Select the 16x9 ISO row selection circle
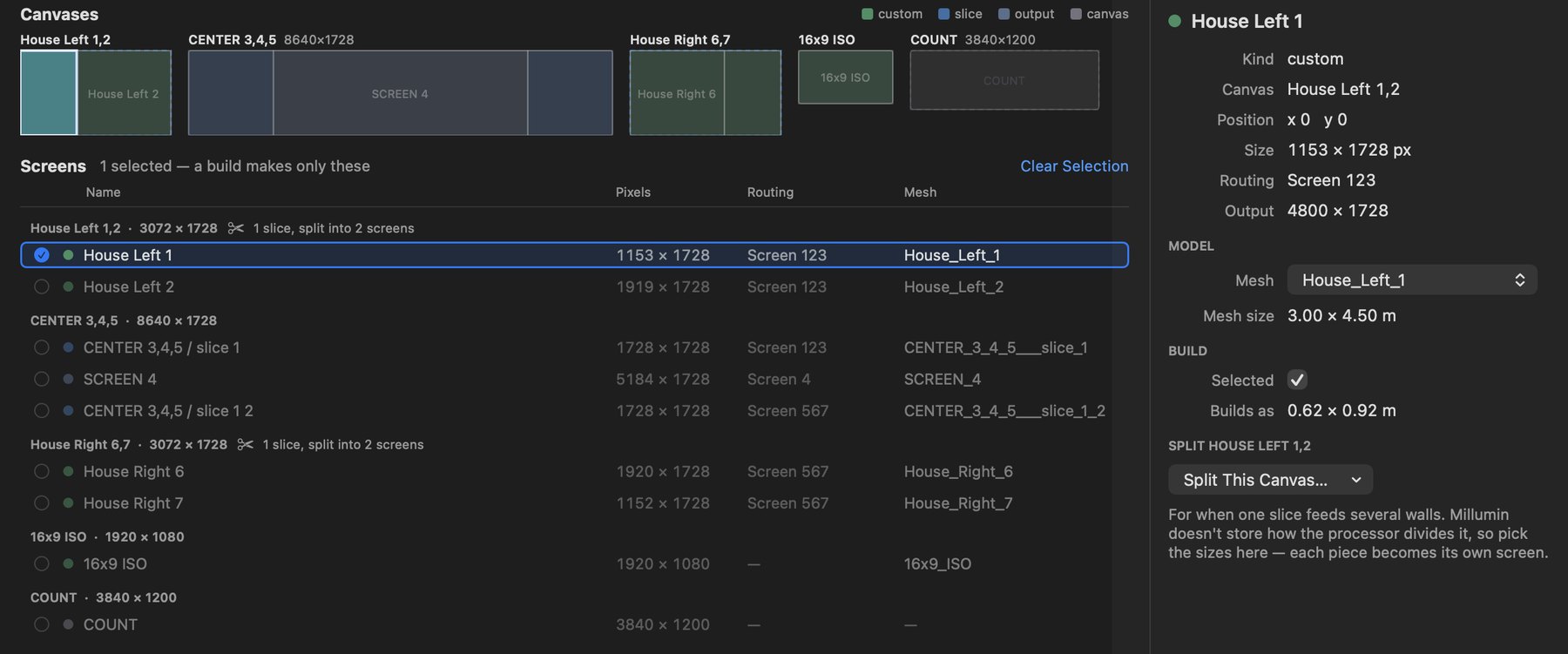The height and width of the screenshot is (654, 1568). (x=41, y=563)
